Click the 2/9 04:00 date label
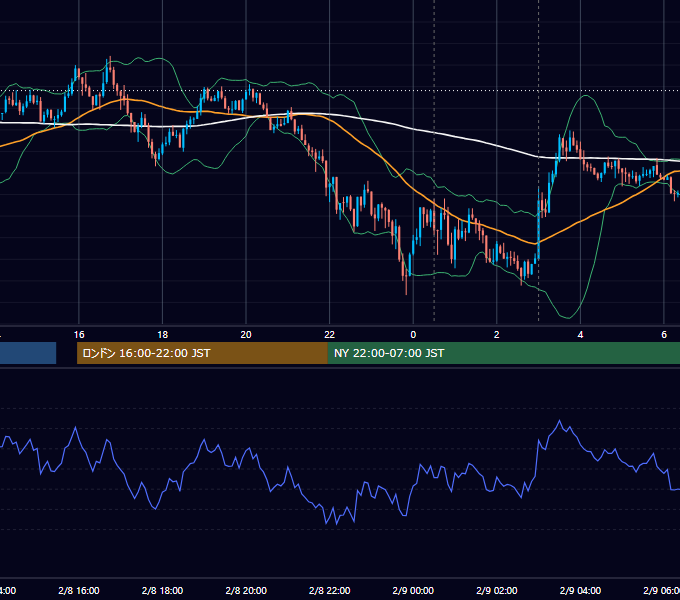The width and height of the screenshot is (680, 600). [x=580, y=590]
